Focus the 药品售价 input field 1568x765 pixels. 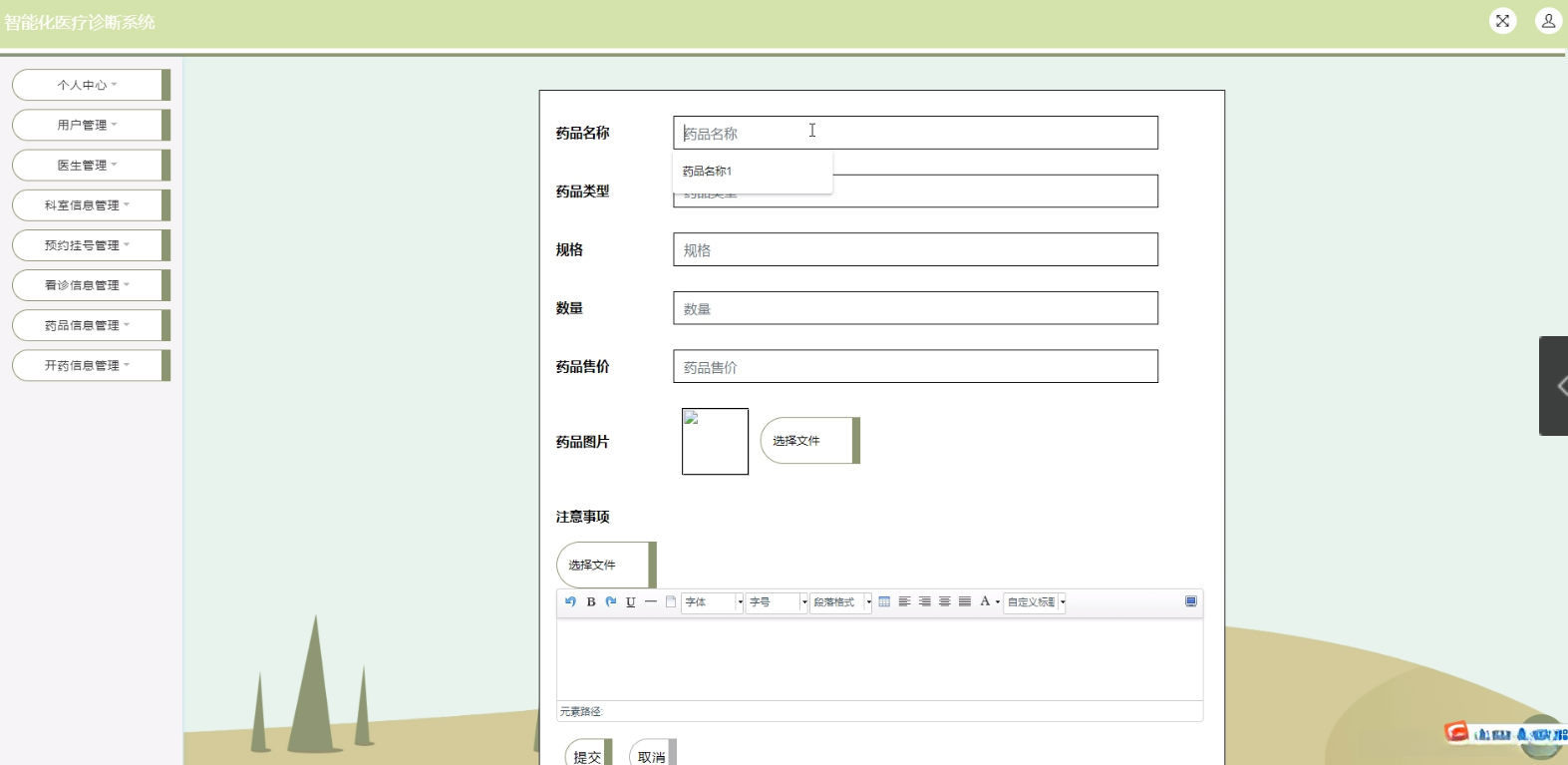point(915,366)
